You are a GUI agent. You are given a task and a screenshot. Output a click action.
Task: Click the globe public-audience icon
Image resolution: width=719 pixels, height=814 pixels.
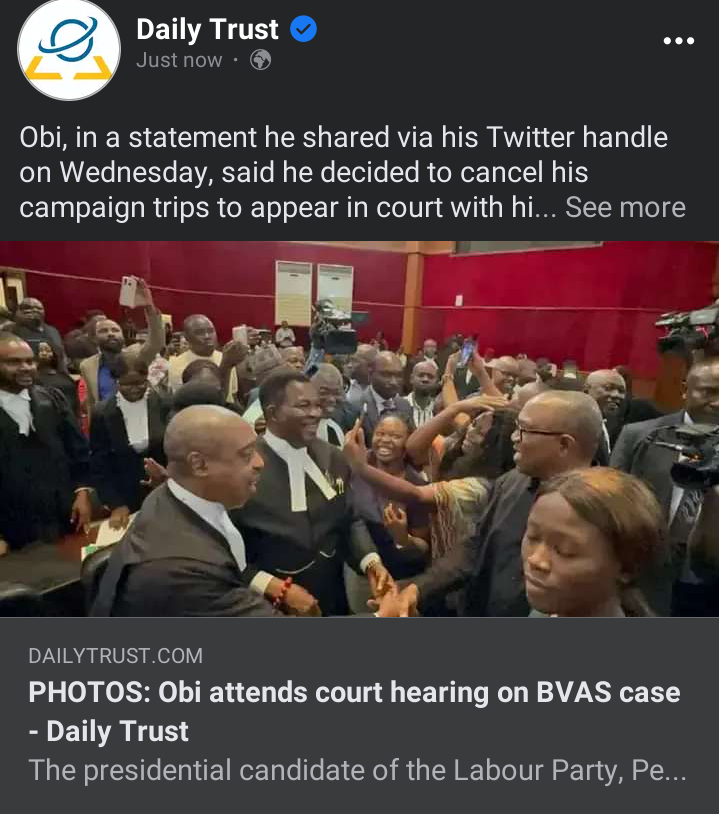click(261, 60)
